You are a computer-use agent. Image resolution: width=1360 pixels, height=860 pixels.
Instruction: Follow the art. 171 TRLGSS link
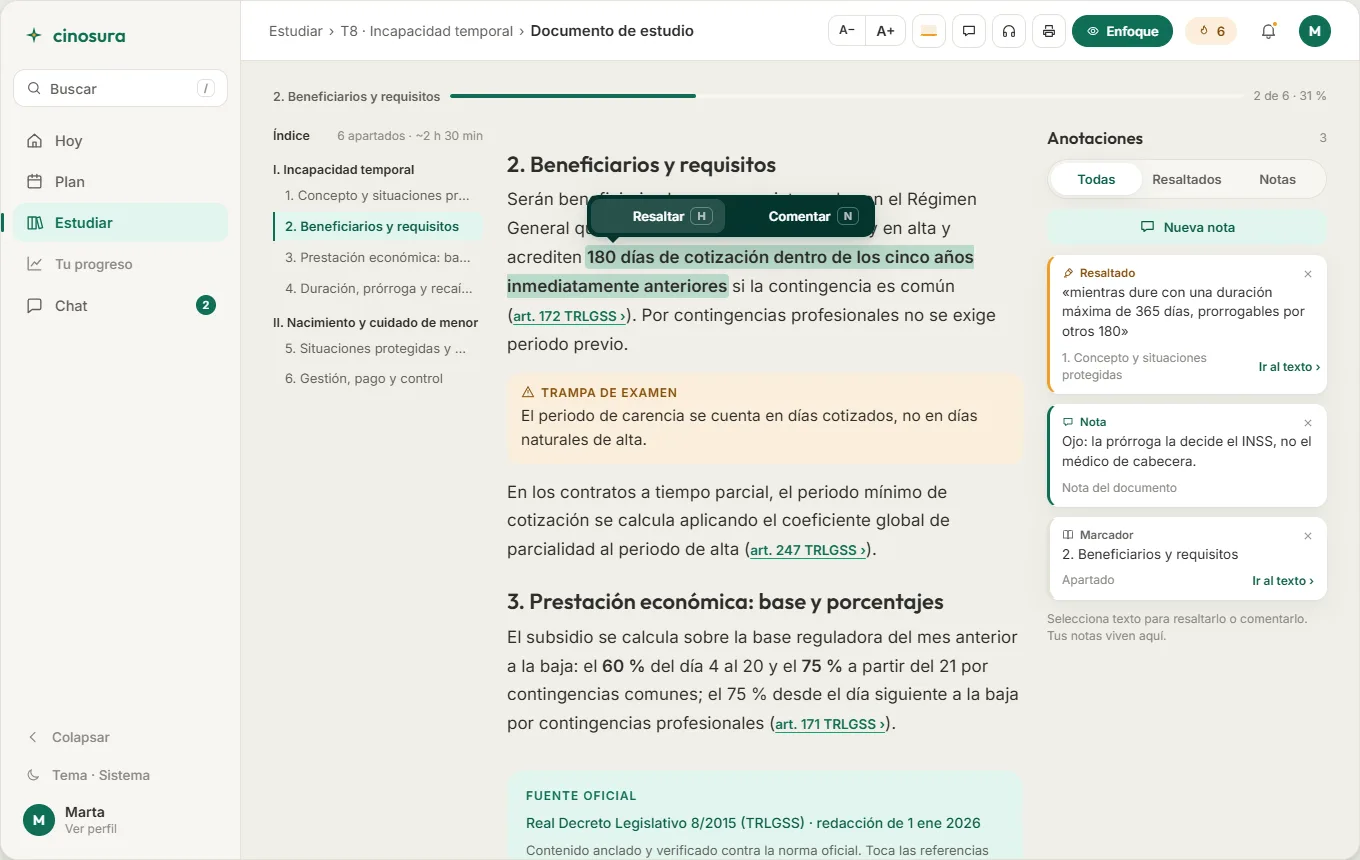tap(830, 724)
